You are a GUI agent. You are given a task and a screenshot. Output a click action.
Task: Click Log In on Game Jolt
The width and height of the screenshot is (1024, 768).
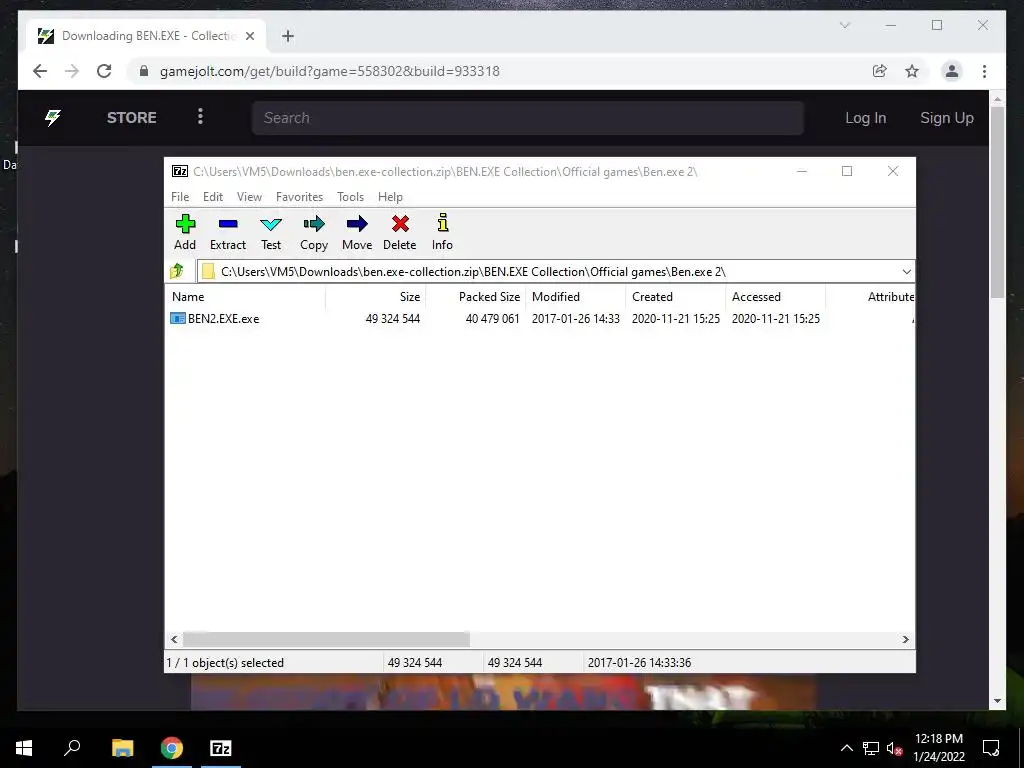click(865, 118)
